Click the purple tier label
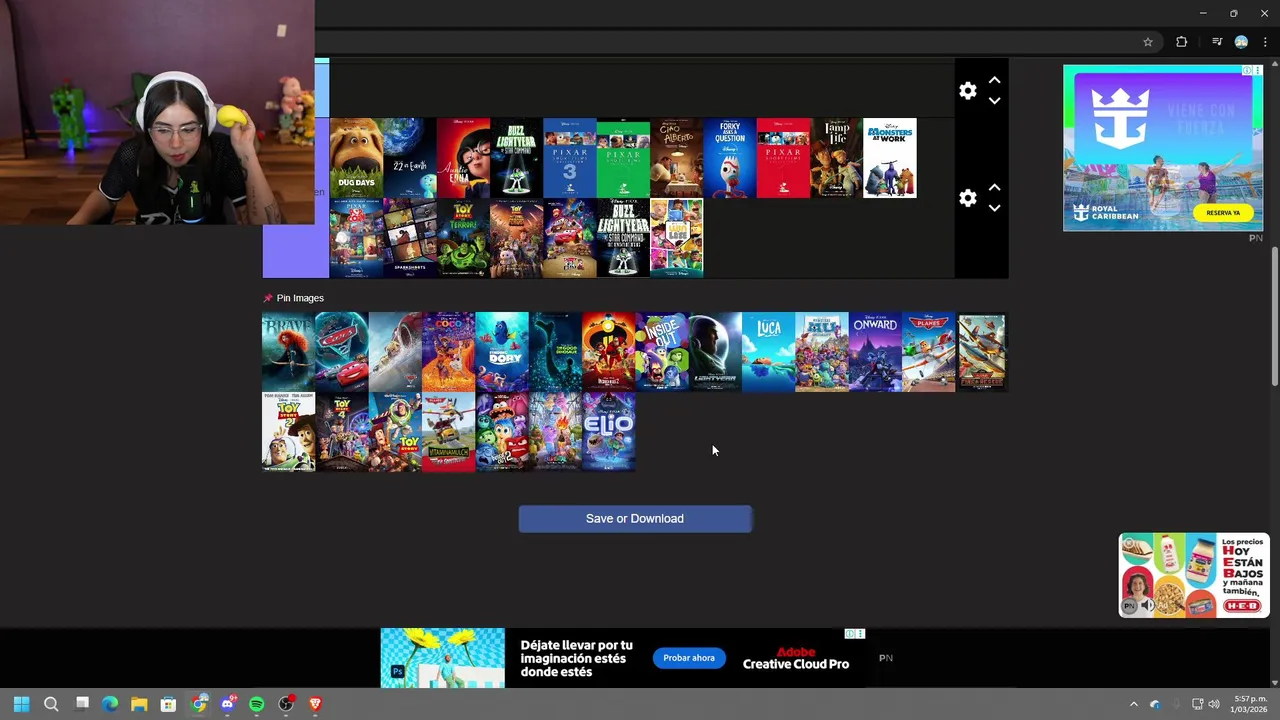The width and height of the screenshot is (1280, 720). [295, 251]
